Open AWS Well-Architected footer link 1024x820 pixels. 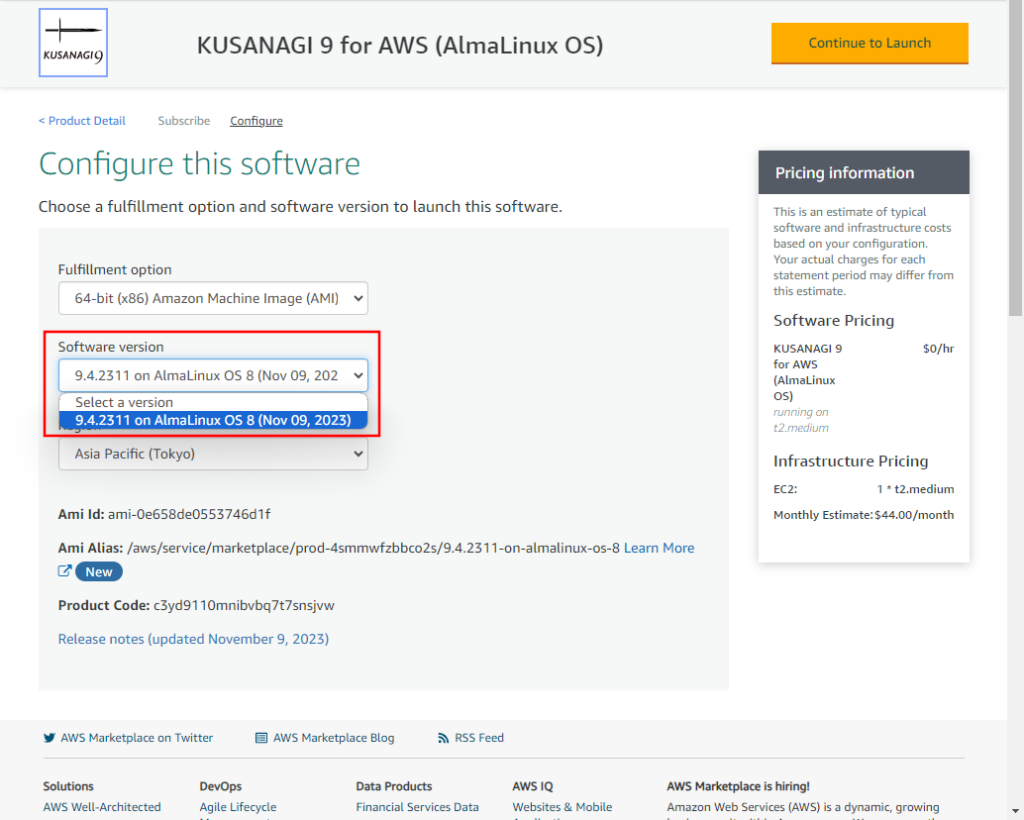[x=102, y=807]
